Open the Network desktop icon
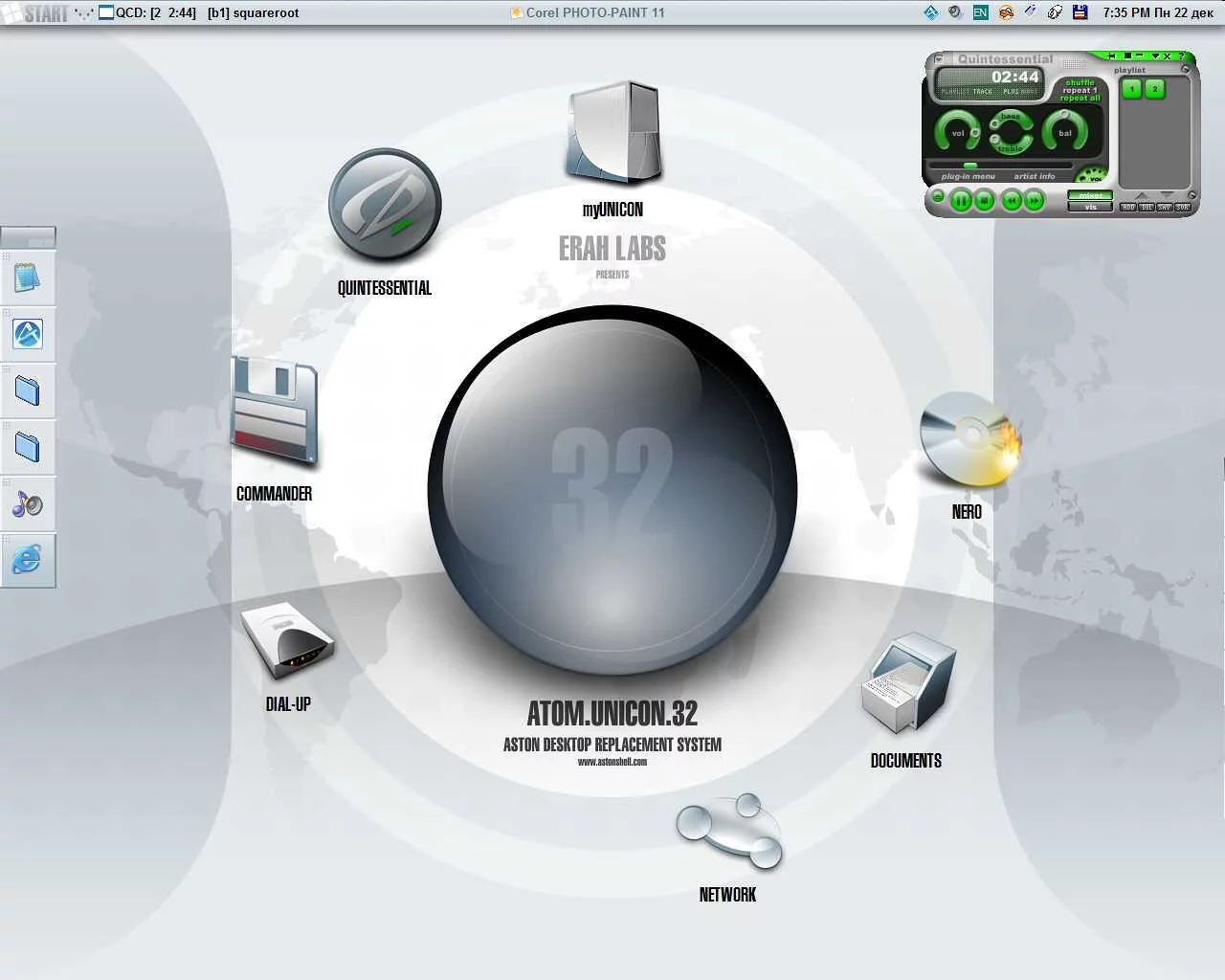The image size is (1225, 980). (x=729, y=831)
